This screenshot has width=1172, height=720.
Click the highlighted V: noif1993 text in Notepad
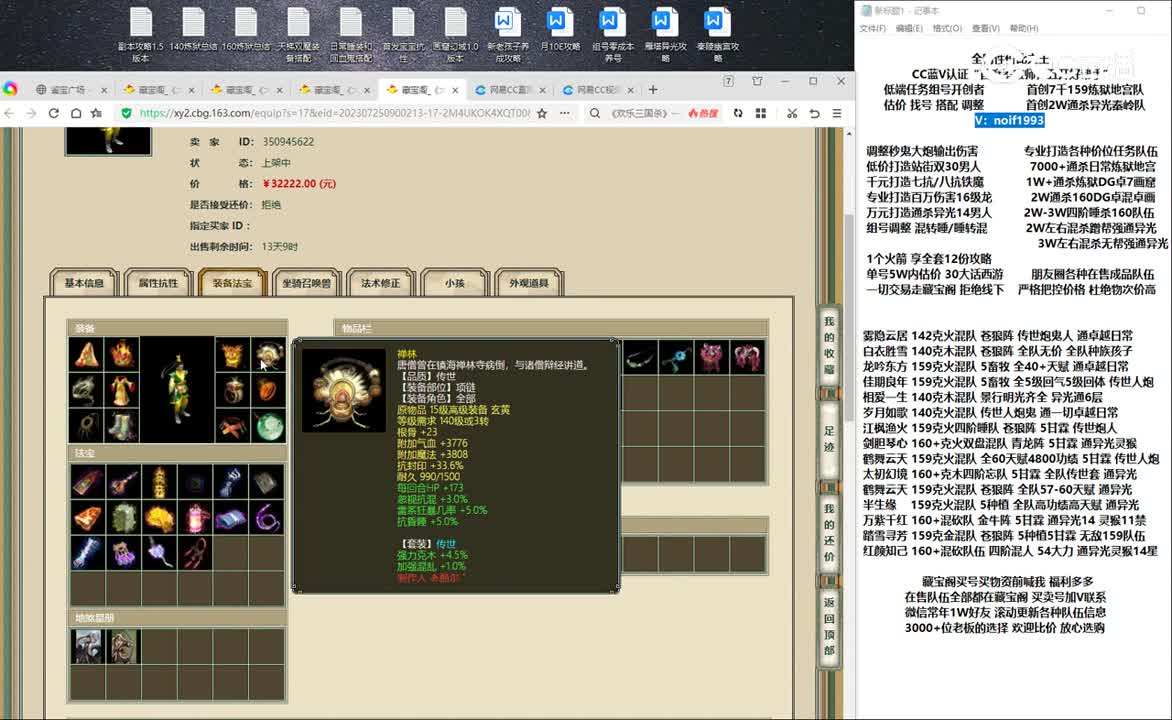click(x=1009, y=120)
